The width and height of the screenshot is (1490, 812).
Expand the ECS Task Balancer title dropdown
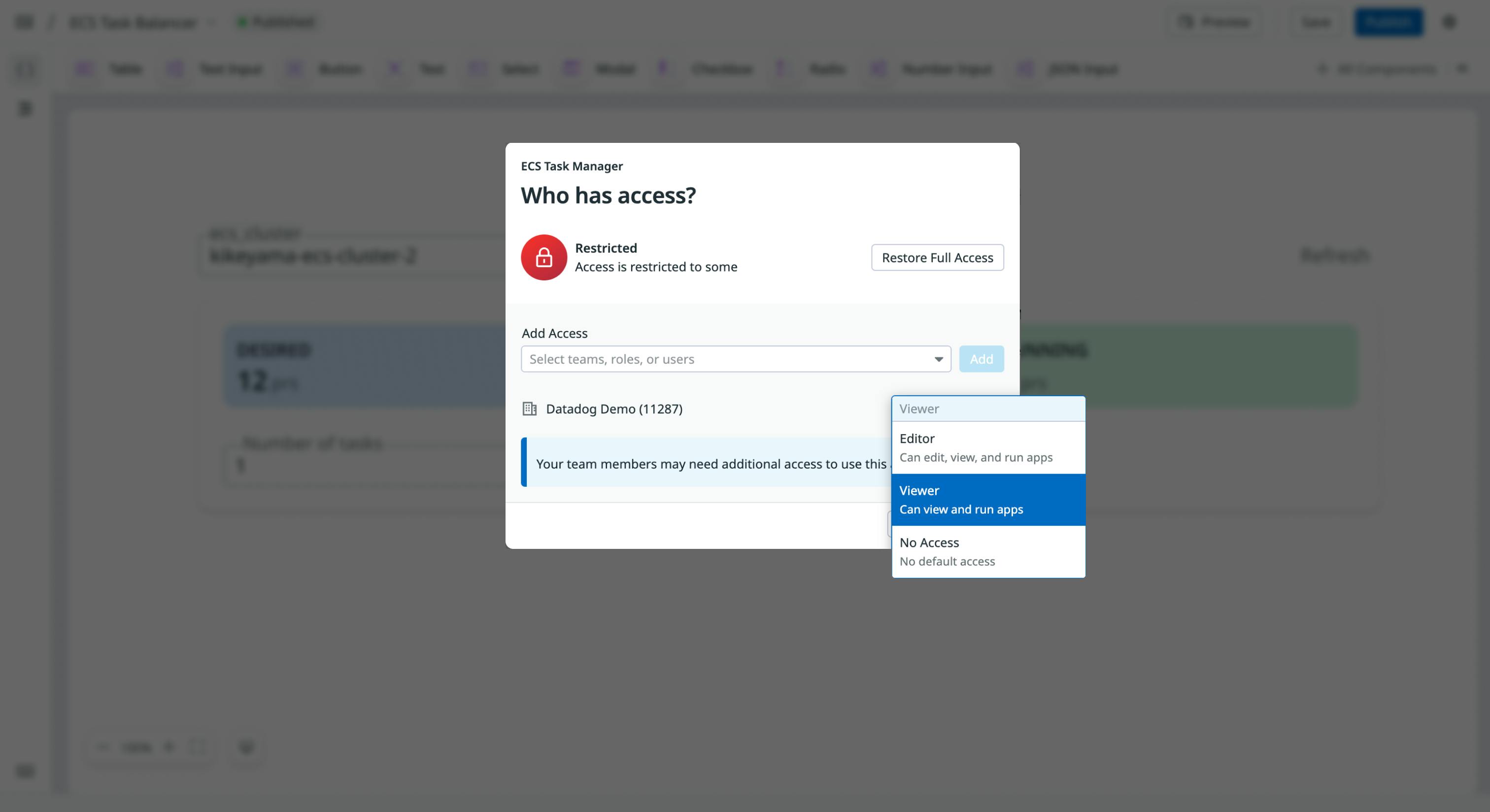click(x=211, y=22)
